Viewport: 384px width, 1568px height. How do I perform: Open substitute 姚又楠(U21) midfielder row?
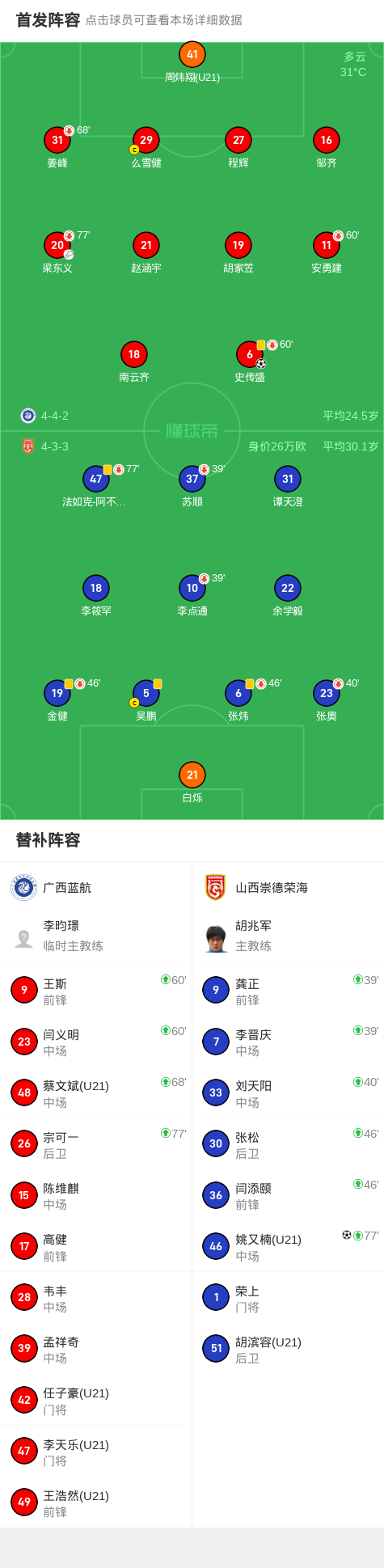point(288,1246)
